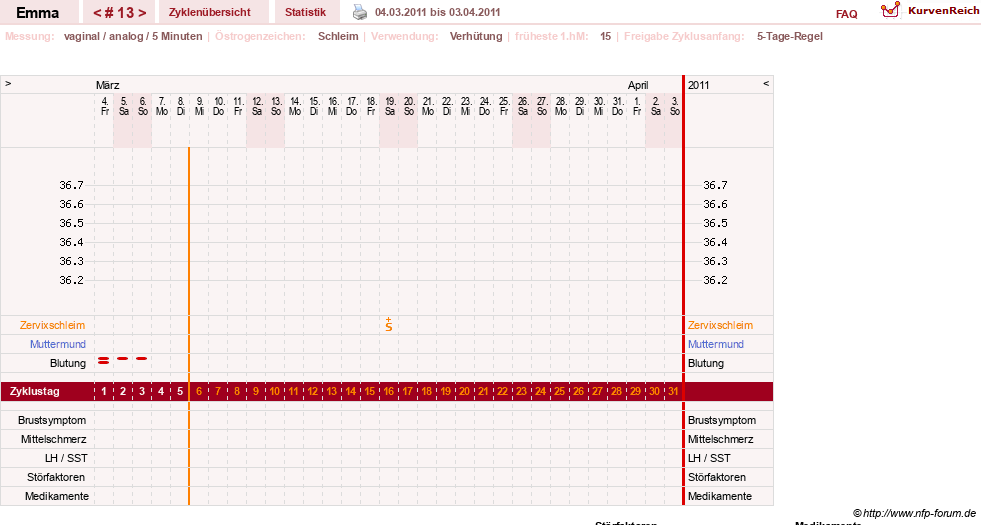This screenshot has height=525, width=981.
Task: Open the http://www.nfp-forum.de link
Action: point(920,513)
